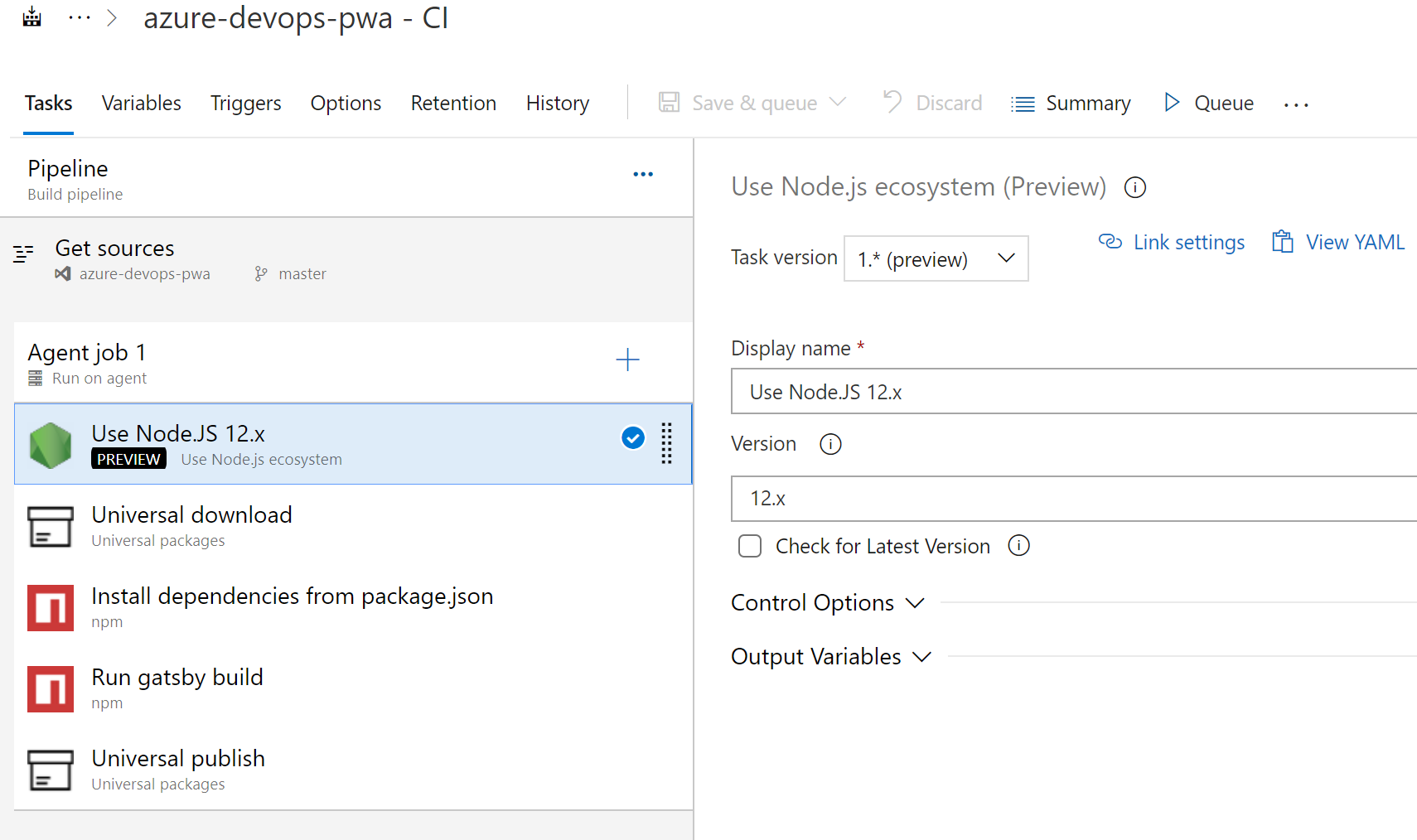Expand Save & queue dropdown arrow
Screen dimensions: 1417x840
coord(838,102)
